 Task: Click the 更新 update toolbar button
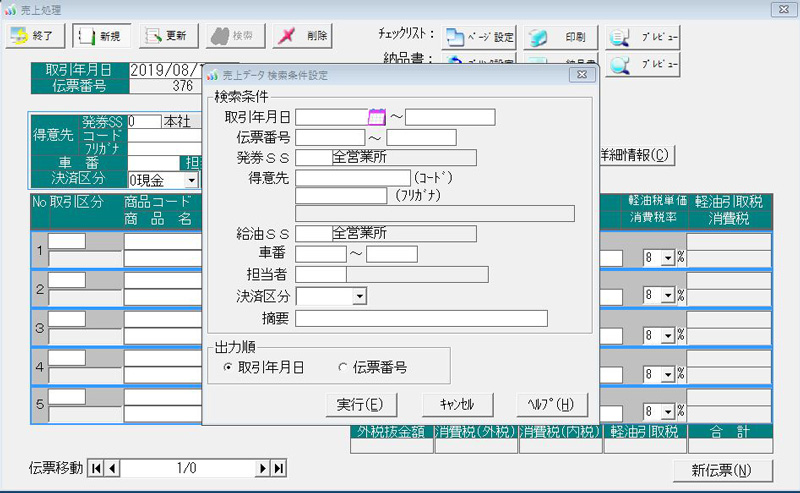[x=165, y=36]
